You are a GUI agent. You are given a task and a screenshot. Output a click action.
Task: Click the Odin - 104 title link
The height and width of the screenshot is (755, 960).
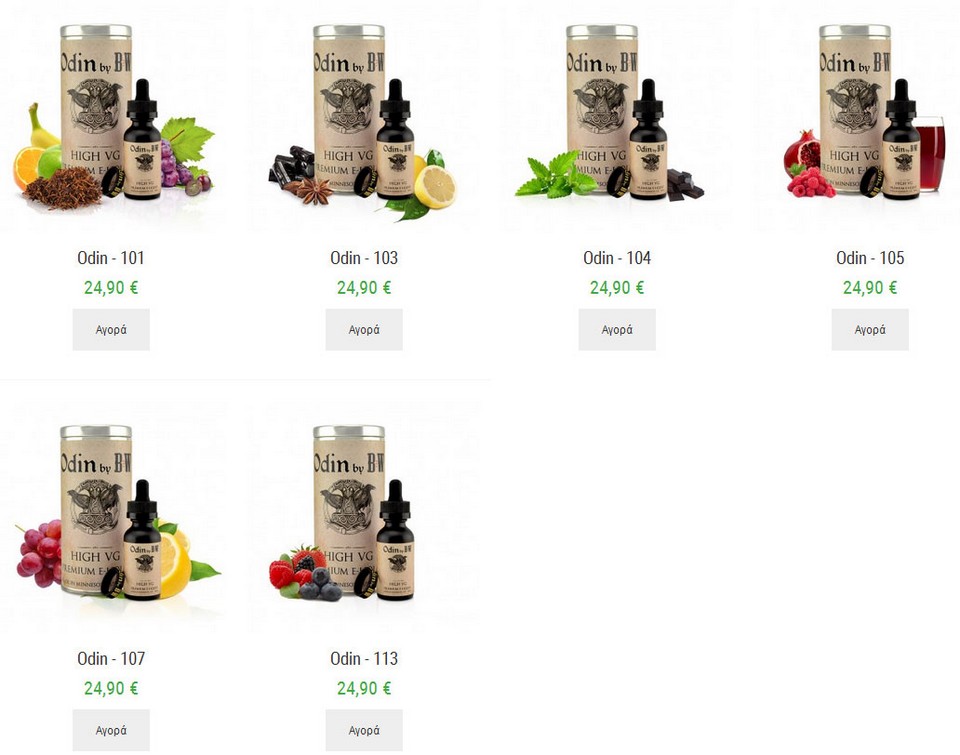(x=617, y=258)
